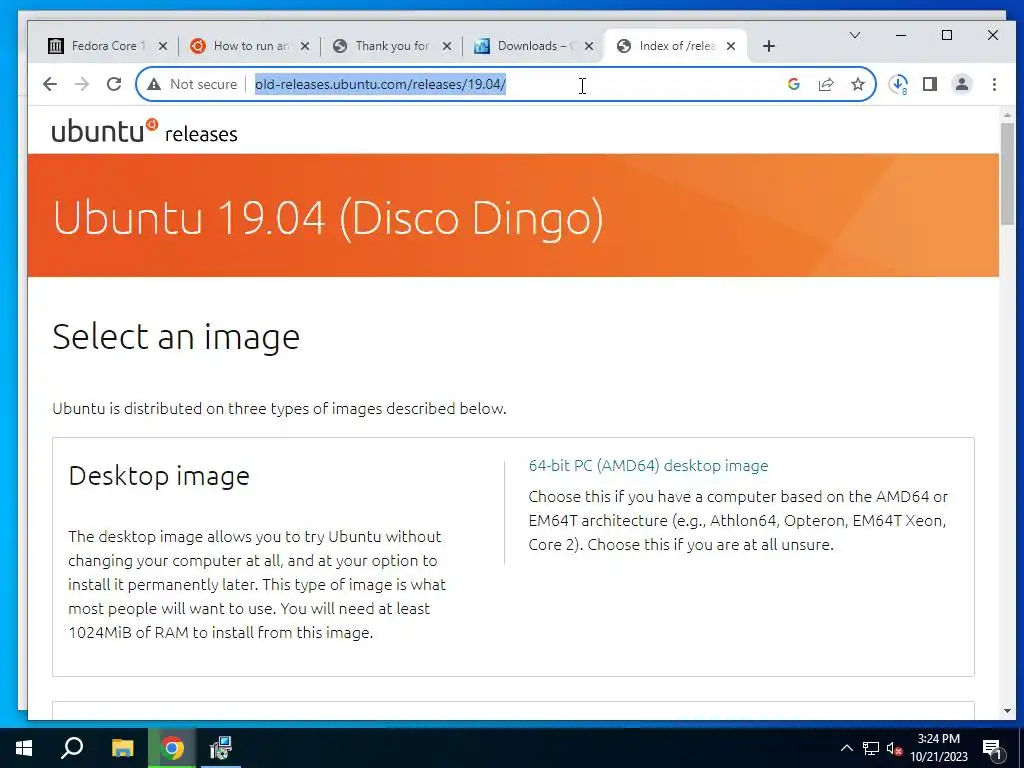Viewport: 1024px width, 768px height.
Task: Open the clock showing 3:24 PM
Action: coord(938,748)
